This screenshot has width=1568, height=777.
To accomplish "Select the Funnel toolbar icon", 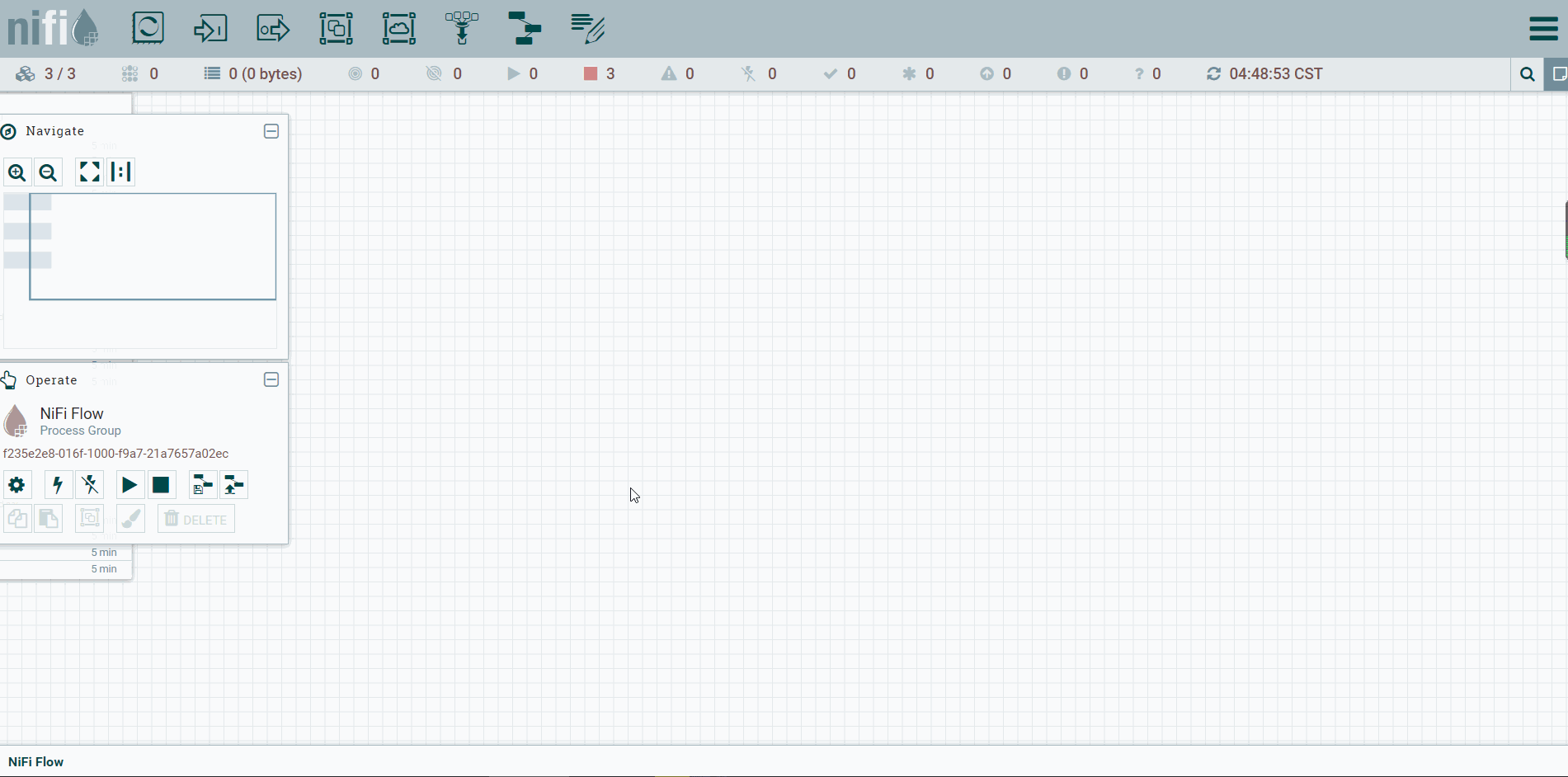I will pos(461,28).
